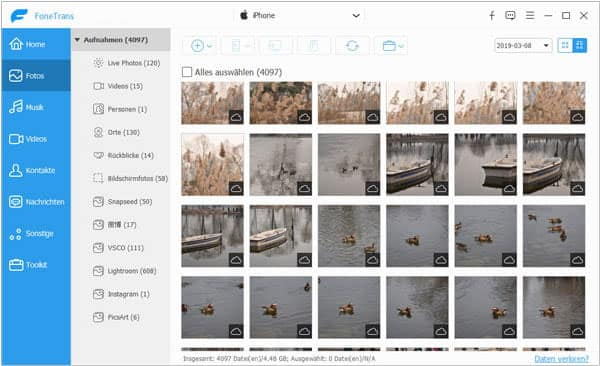Image resolution: width=600 pixels, height=366 pixels.
Task: Click the Rückblicke icon
Action: click(x=98, y=155)
